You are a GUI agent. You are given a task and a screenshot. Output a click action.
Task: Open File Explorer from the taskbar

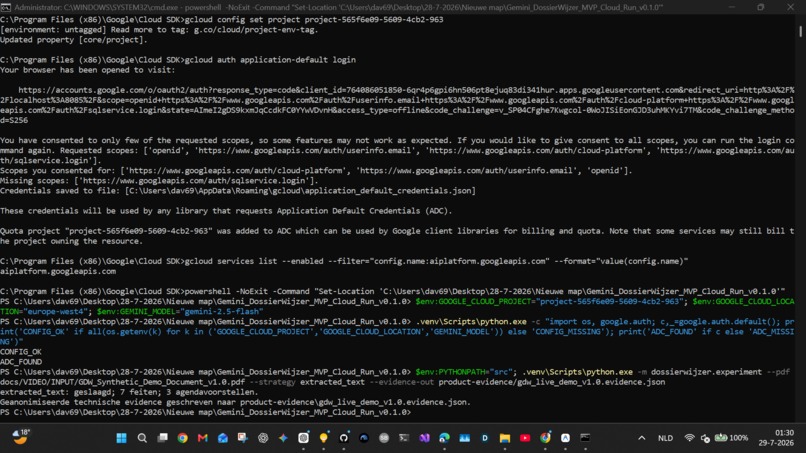coord(505,438)
